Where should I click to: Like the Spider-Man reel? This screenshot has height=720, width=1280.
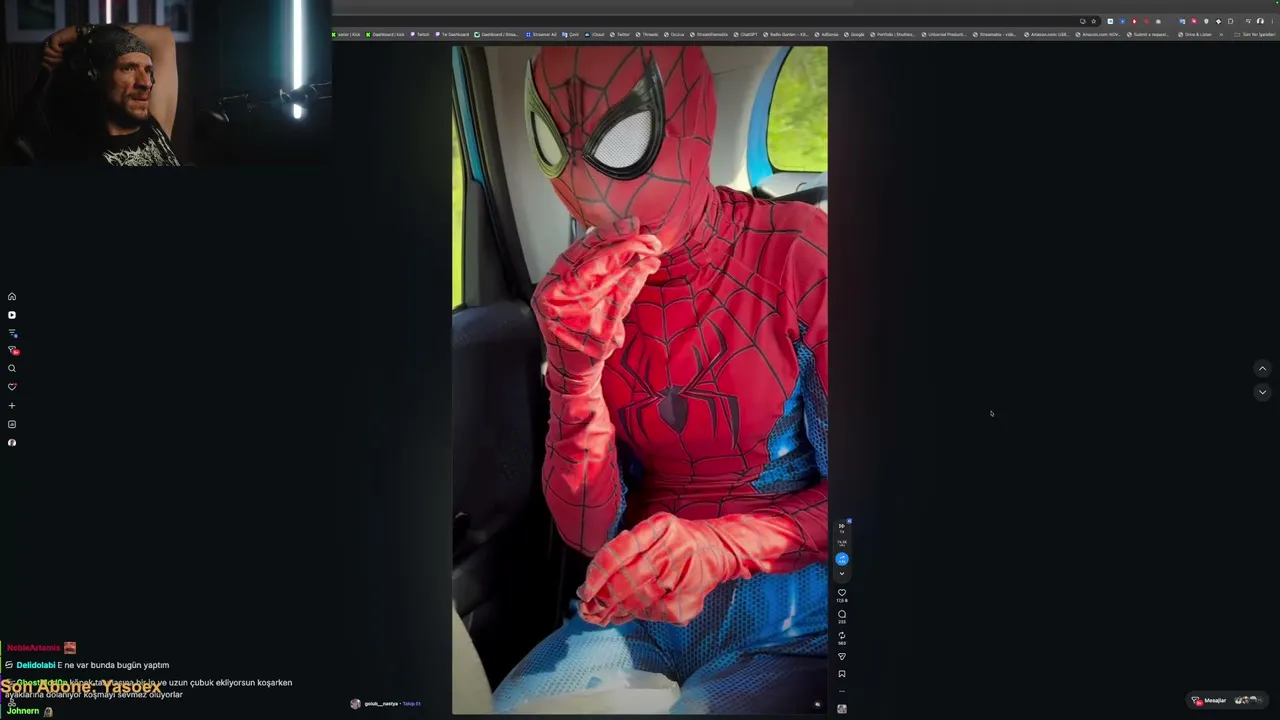click(x=842, y=593)
